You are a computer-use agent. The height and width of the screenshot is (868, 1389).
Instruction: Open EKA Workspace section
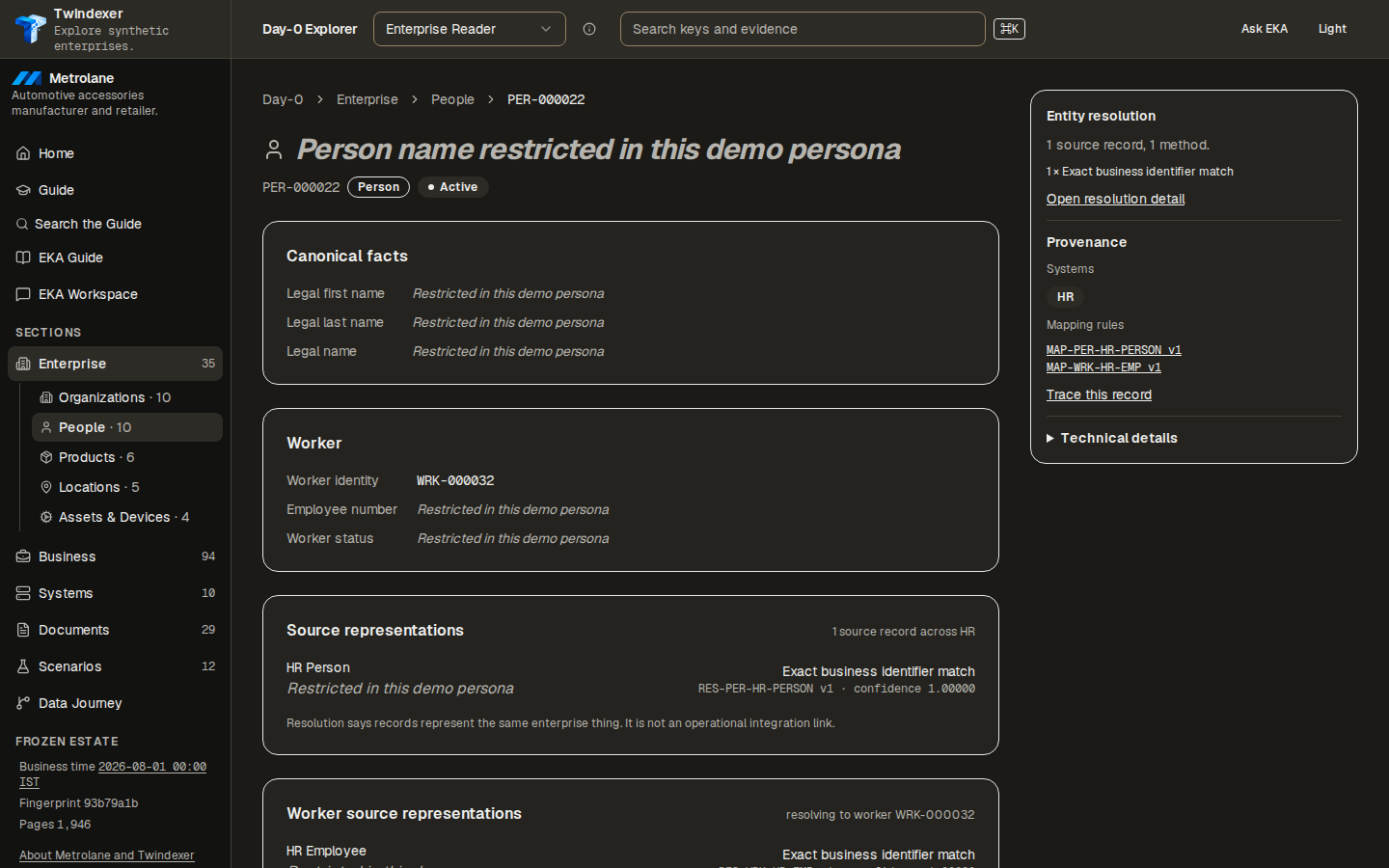(115, 294)
